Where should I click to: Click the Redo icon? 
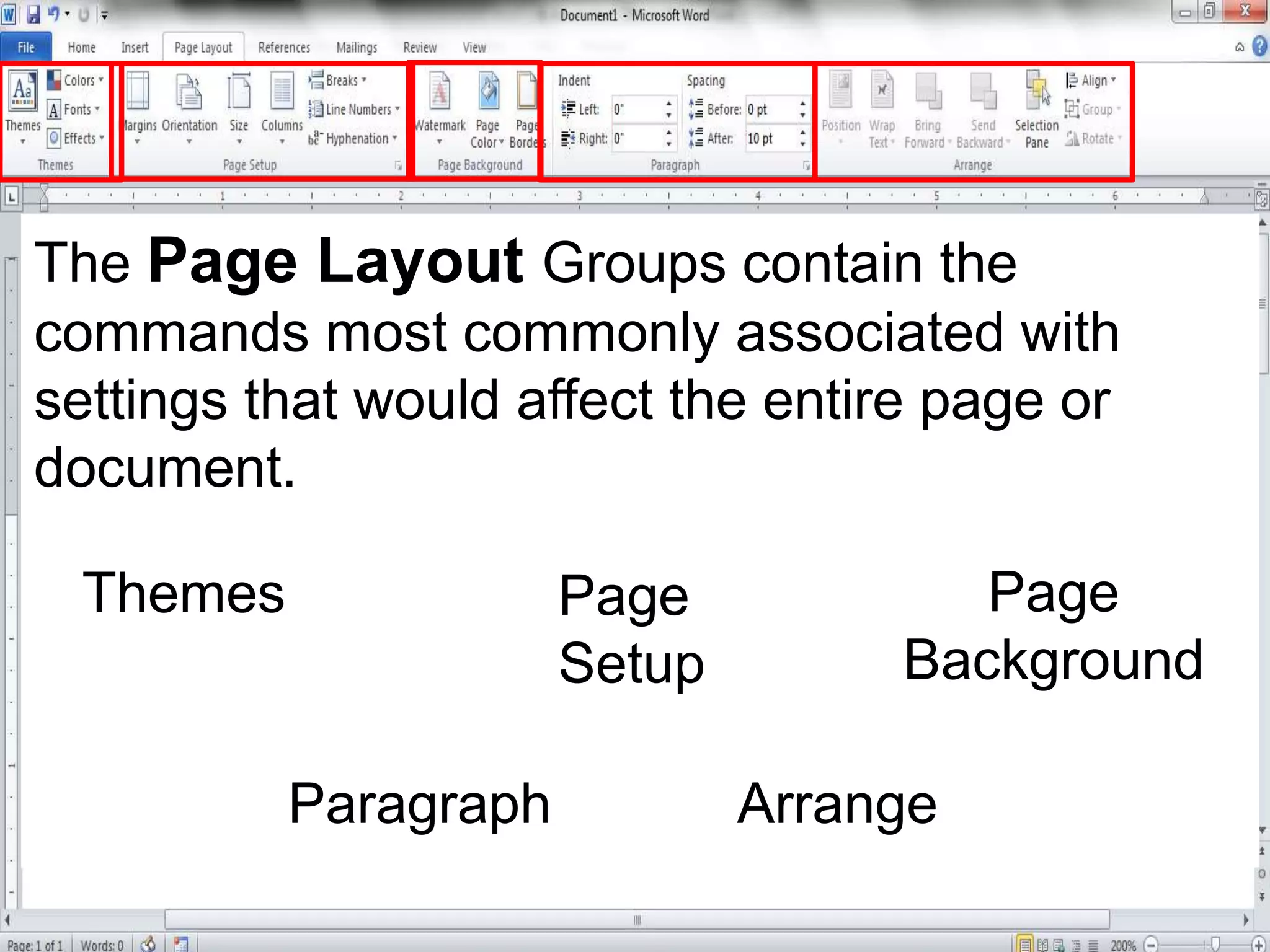pyautogui.click(x=84, y=14)
